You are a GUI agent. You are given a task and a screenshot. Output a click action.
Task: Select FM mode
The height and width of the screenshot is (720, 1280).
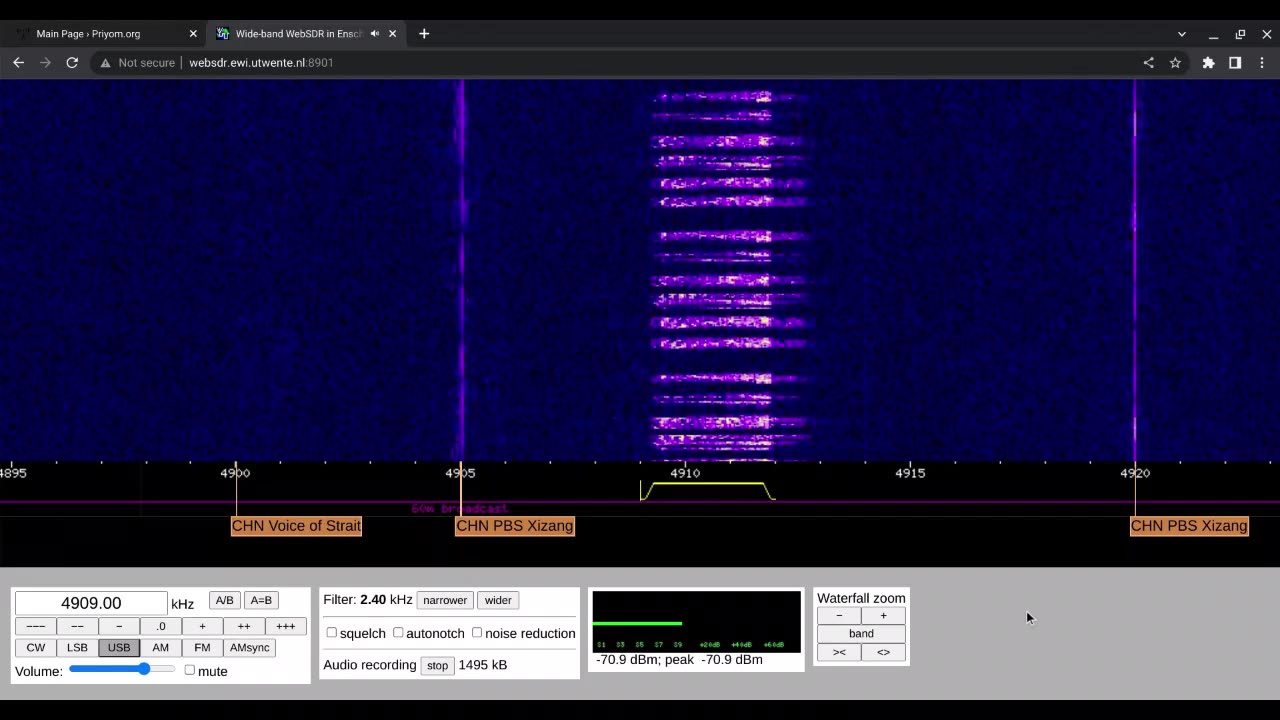[x=202, y=647]
